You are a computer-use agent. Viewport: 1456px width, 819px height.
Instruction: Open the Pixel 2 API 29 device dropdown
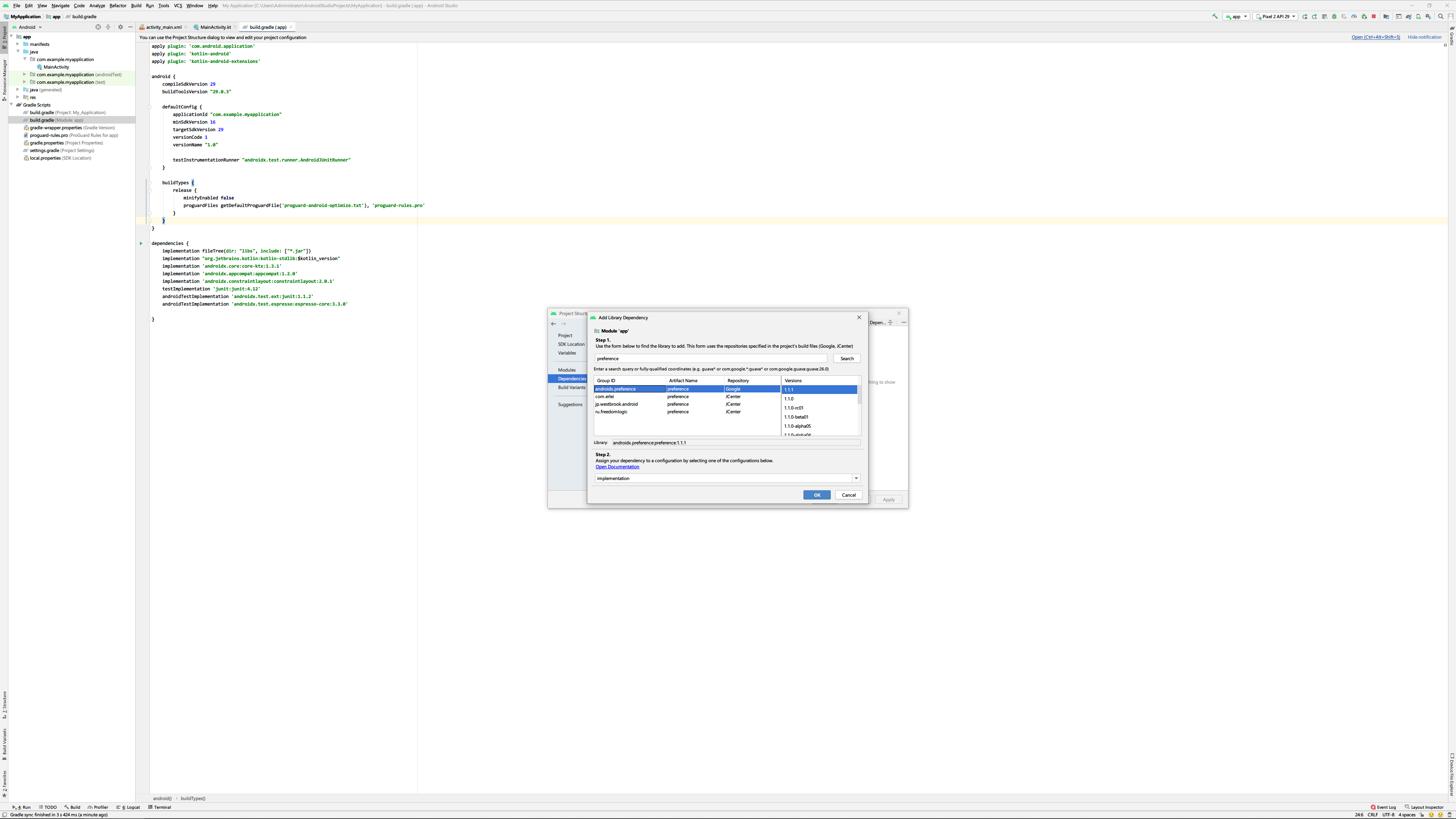coord(1275,16)
